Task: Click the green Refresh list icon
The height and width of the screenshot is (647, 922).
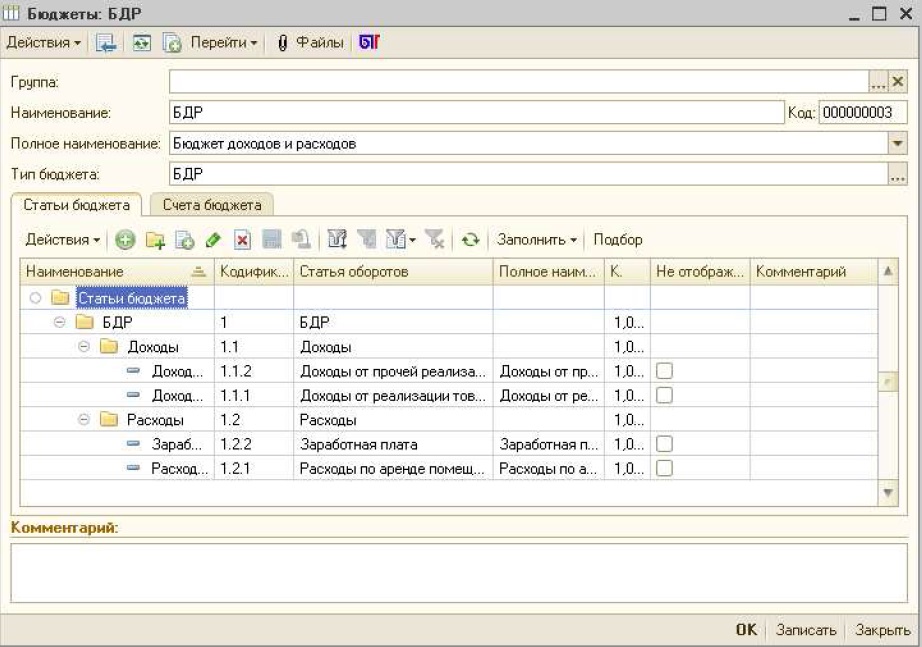Action: 470,239
